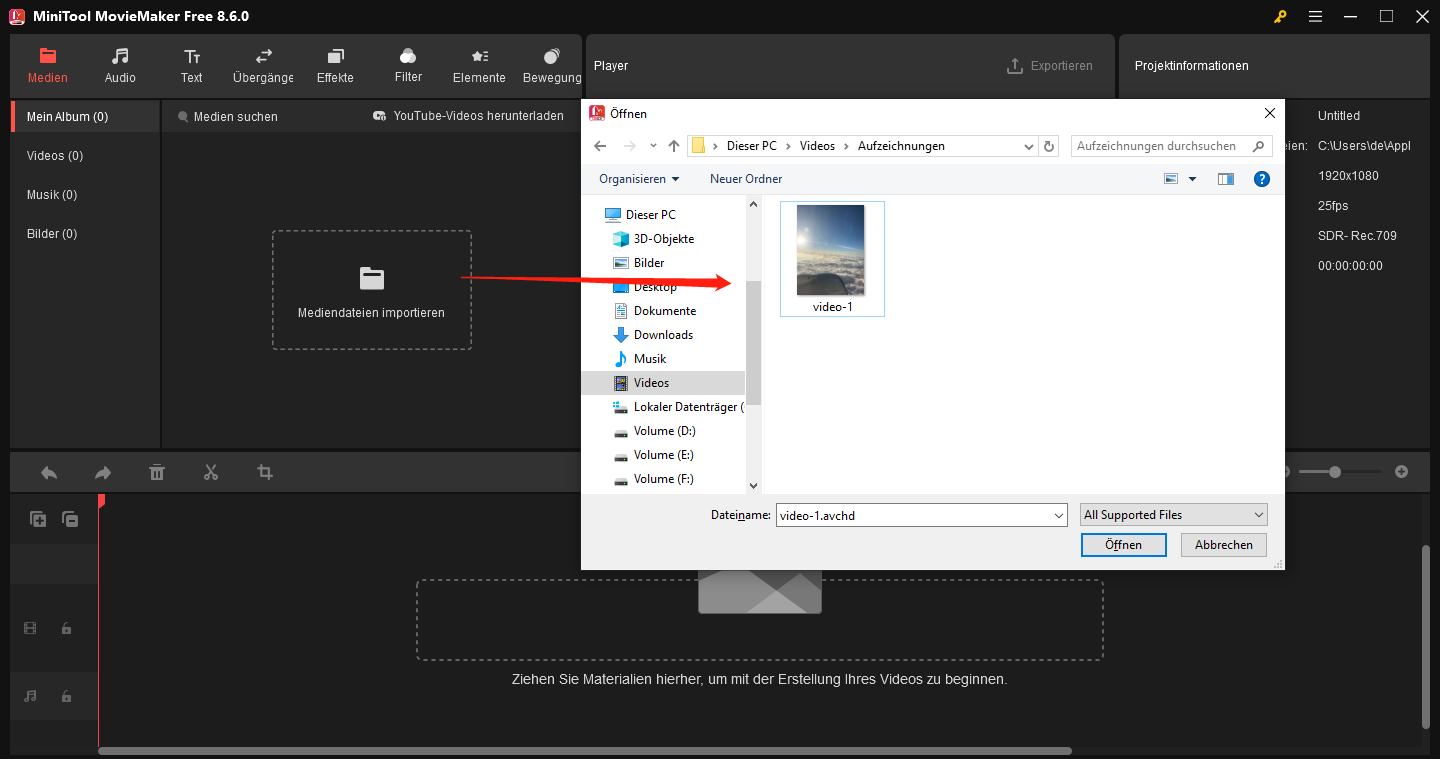Click the scissors split icon above timeline
1440x759 pixels.
[211, 471]
